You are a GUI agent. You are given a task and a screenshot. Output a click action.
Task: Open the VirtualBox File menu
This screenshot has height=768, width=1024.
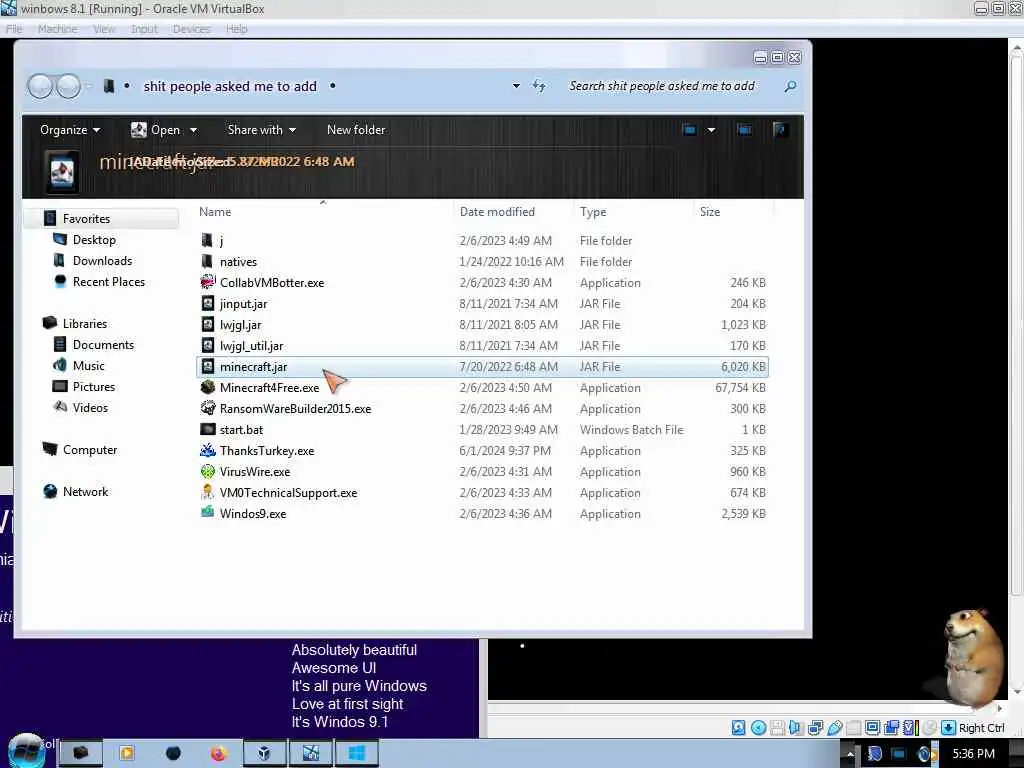click(x=14, y=29)
